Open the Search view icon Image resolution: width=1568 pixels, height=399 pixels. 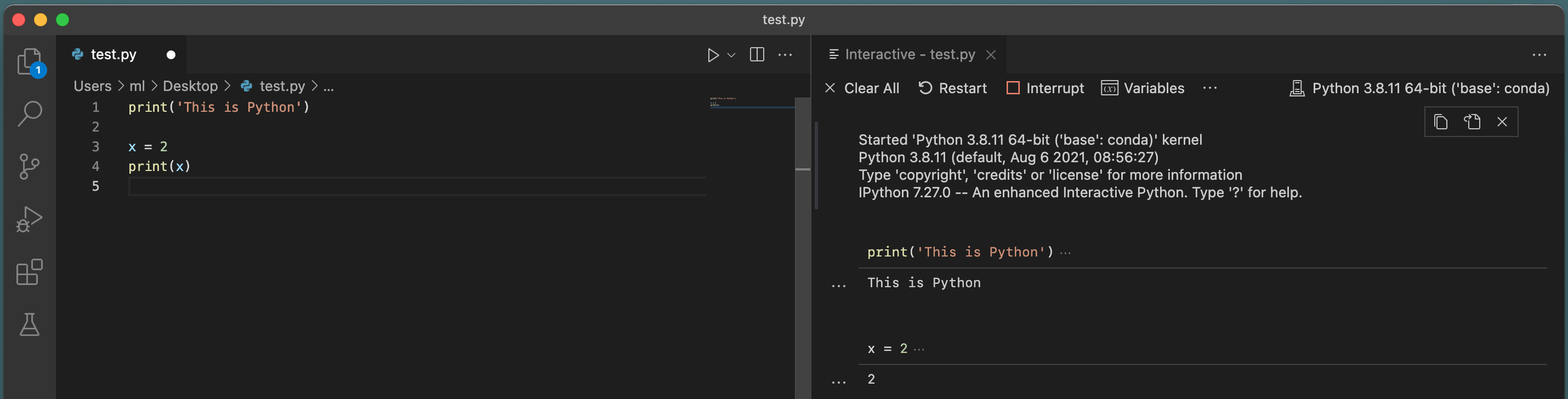click(29, 114)
